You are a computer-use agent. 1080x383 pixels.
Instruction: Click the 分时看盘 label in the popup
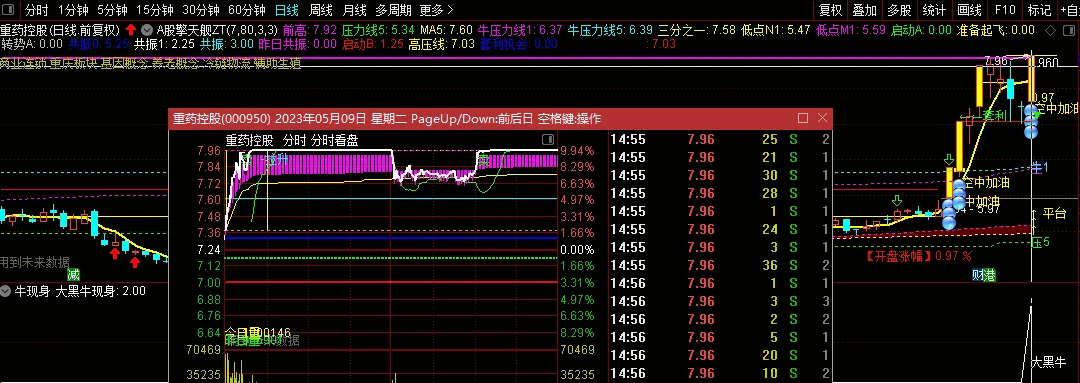(x=334, y=140)
